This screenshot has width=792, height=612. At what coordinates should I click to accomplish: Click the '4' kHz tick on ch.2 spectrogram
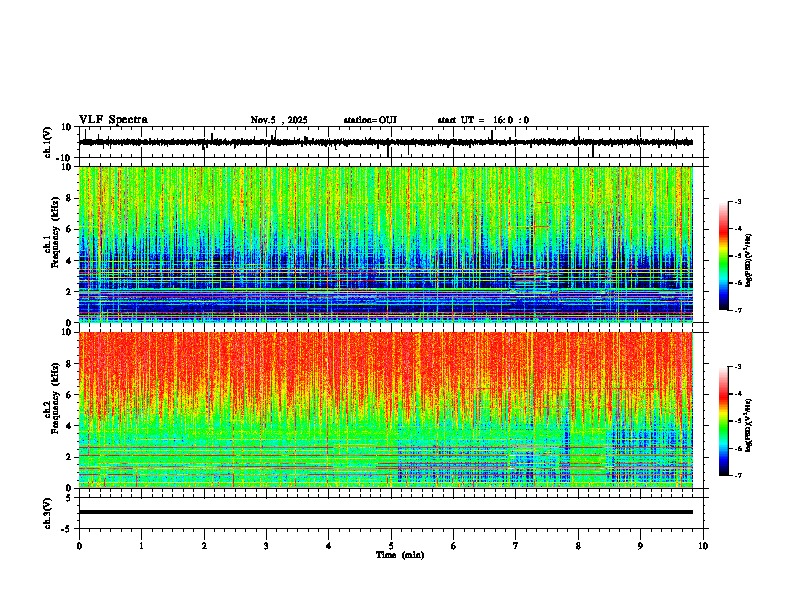click(x=69, y=426)
